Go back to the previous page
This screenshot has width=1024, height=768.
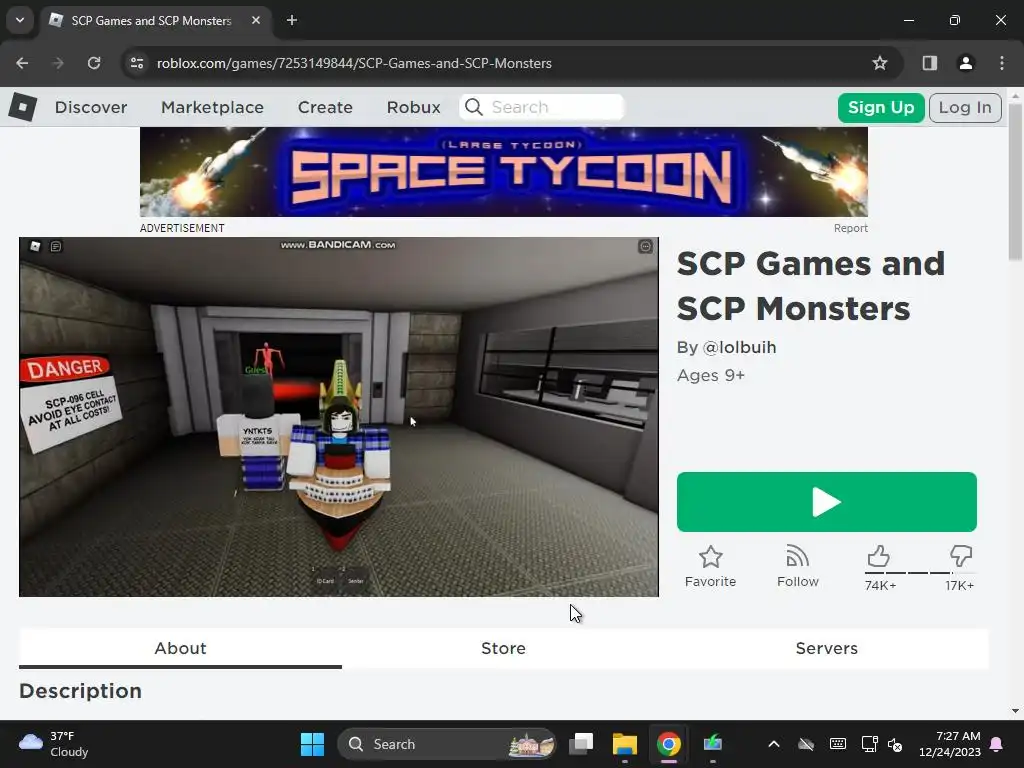22,63
